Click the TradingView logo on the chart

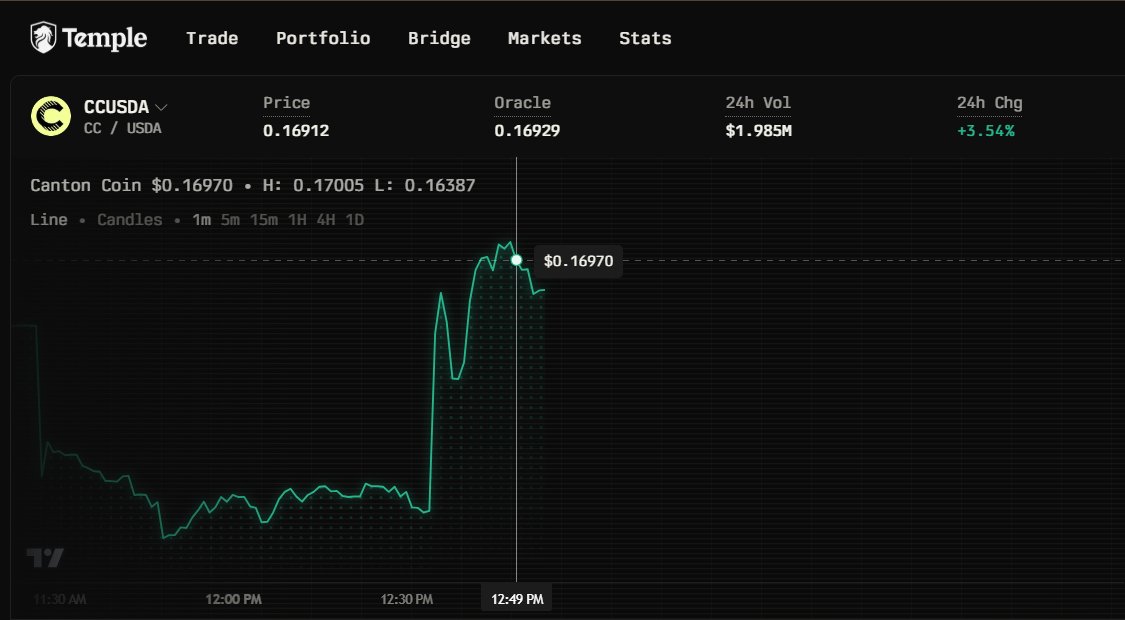45,558
